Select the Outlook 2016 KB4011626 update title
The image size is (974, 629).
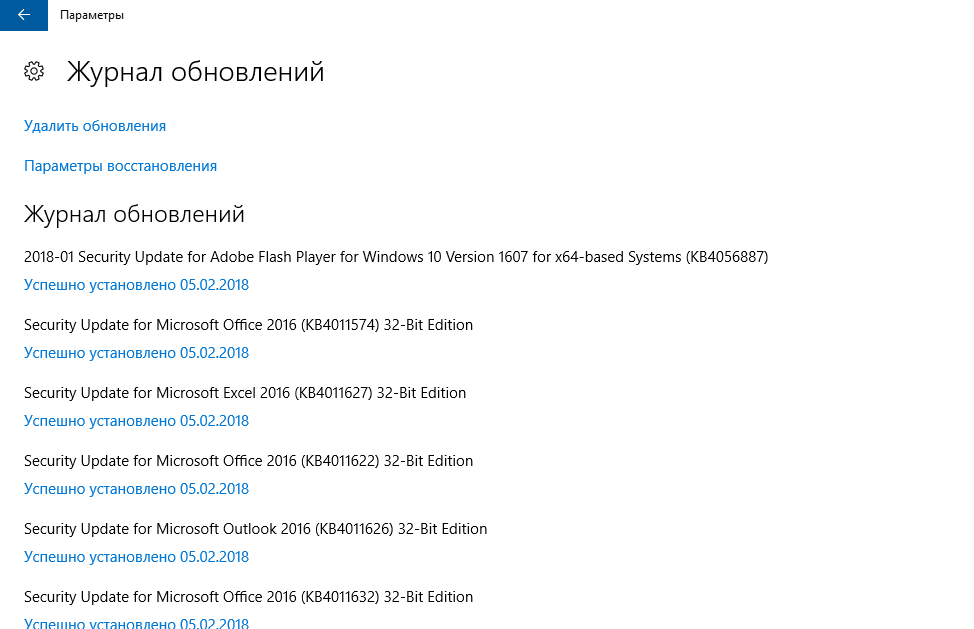[x=256, y=529]
